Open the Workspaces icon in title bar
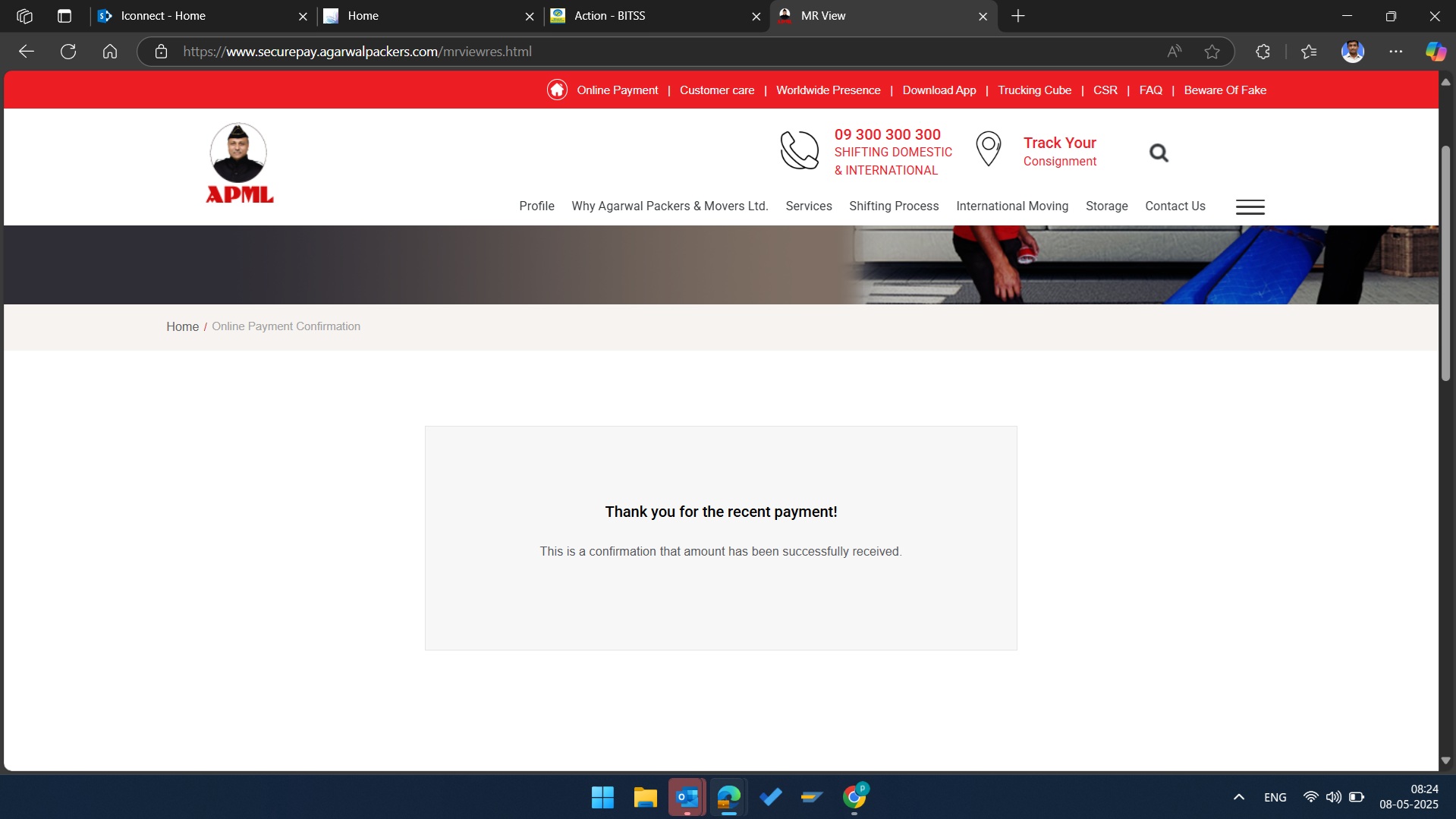 click(x=24, y=16)
